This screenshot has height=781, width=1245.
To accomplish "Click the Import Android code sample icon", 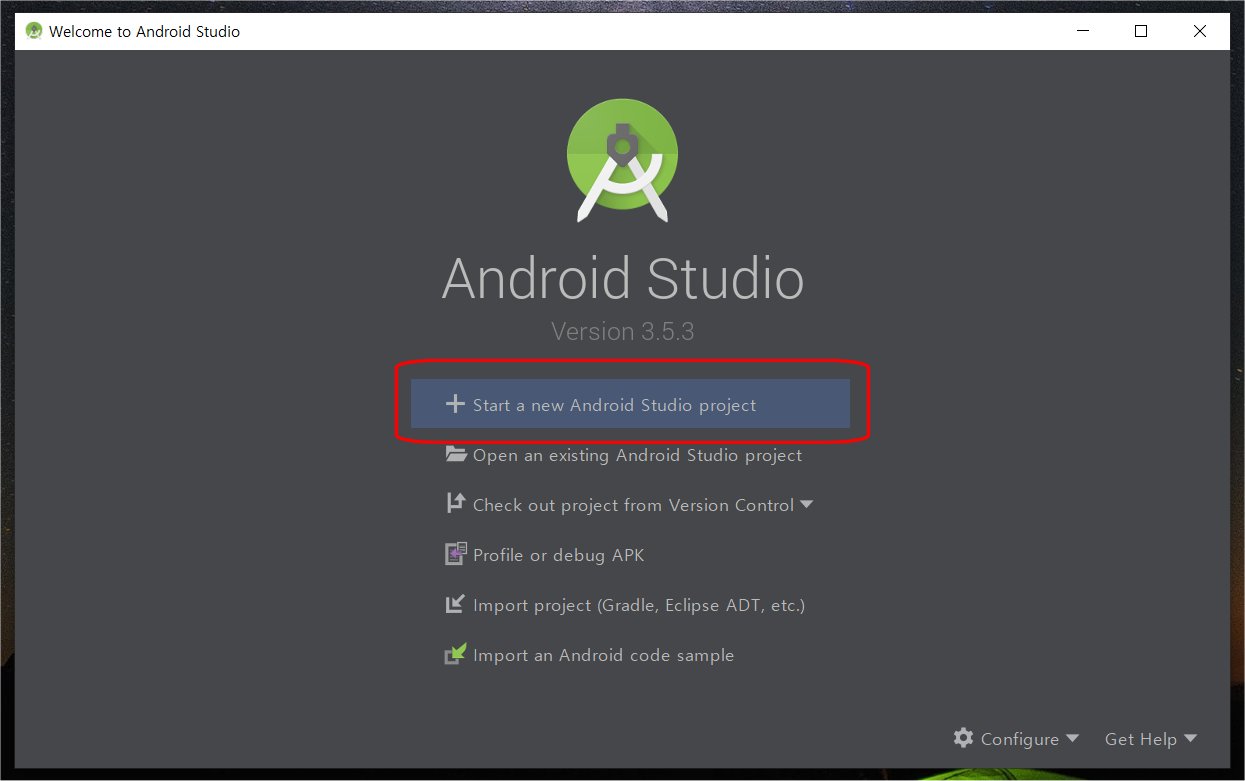I will click(456, 654).
